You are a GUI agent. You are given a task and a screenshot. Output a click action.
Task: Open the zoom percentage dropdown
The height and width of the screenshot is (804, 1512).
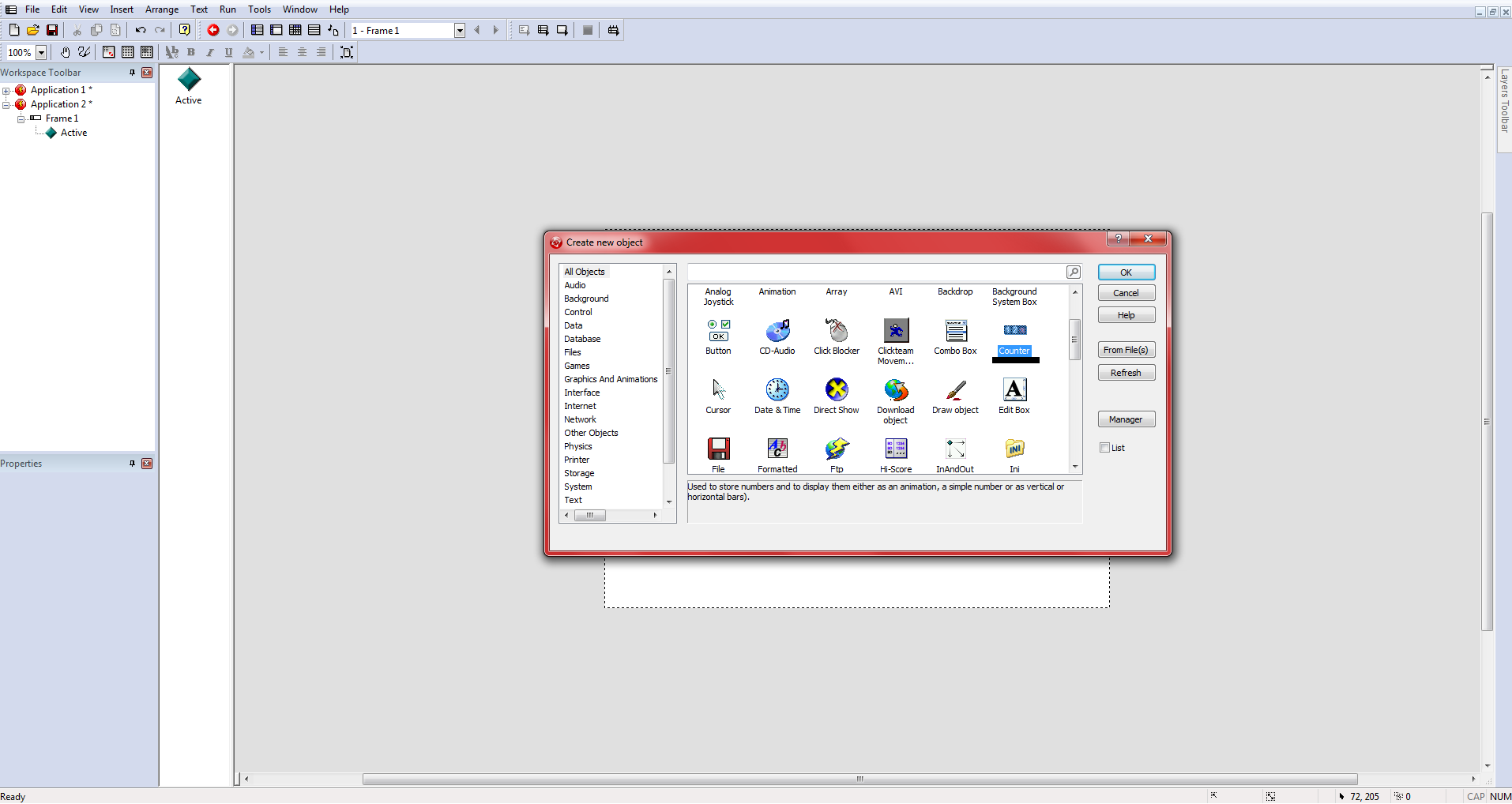41,52
